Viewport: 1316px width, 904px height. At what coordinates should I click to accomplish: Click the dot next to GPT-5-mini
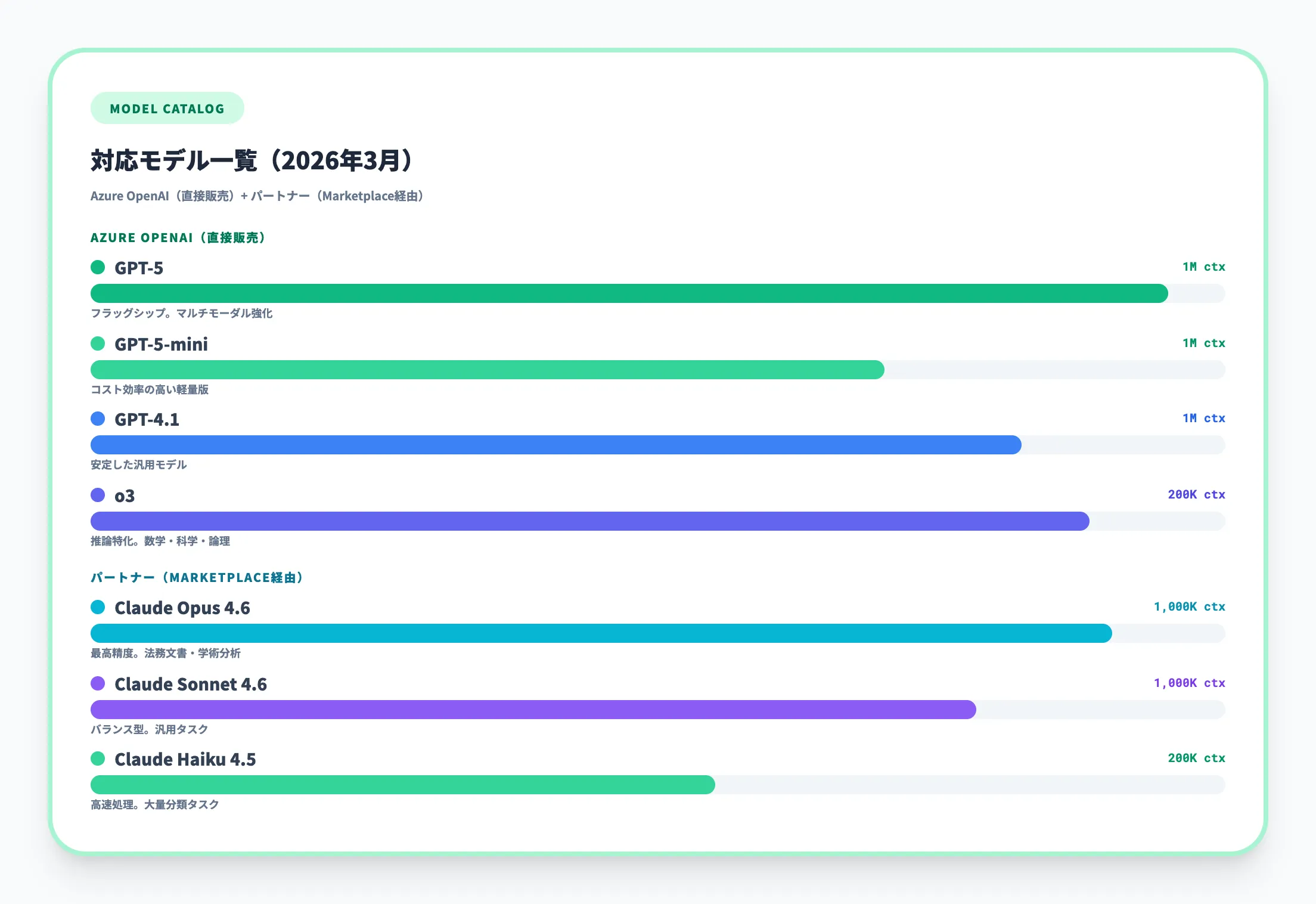click(x=98, y=343)
